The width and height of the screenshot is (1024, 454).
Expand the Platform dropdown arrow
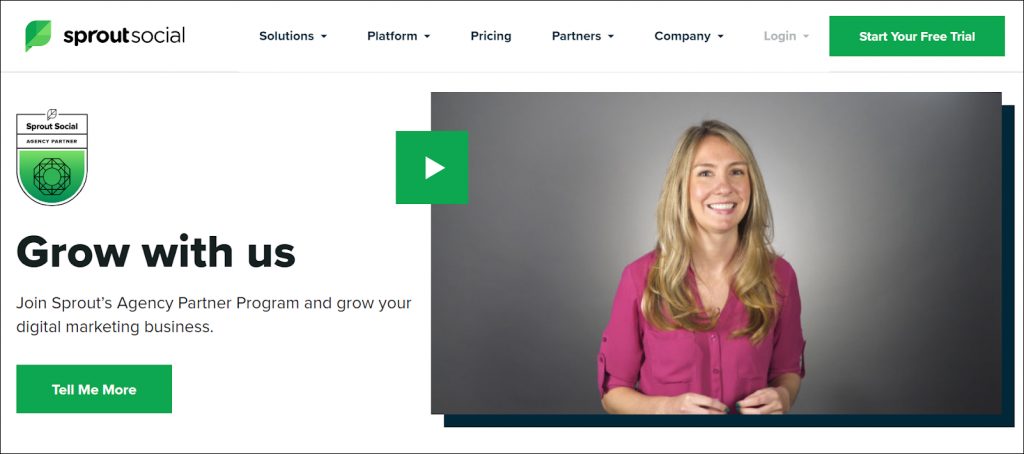coord(427,37)
